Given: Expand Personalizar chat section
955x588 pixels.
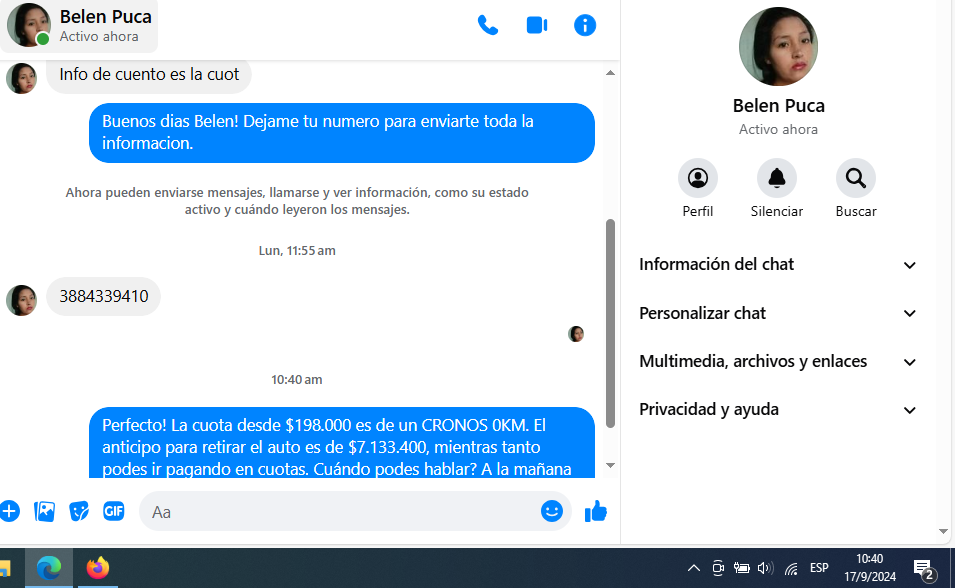Looking at the screenshot, I should (778, 313).
